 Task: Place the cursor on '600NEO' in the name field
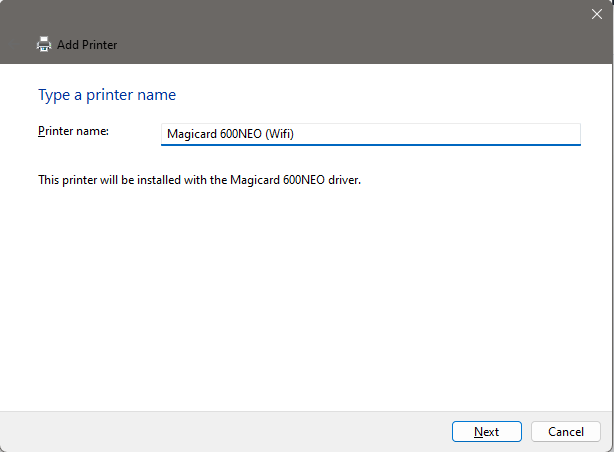coord(241,134)
